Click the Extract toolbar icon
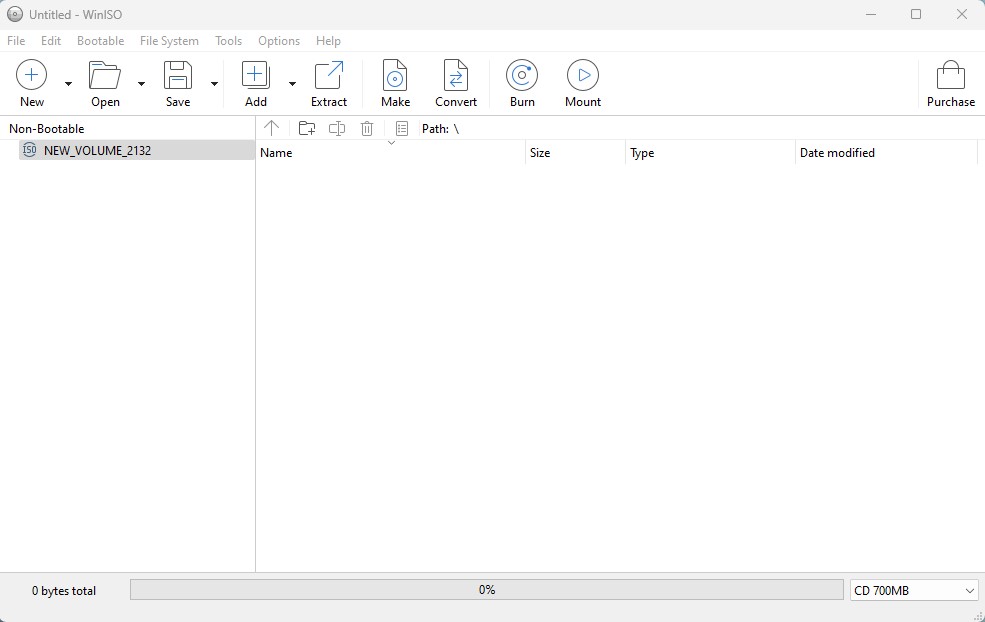The width and height of the screenshot is (985, 622). [x=329, y=75]
